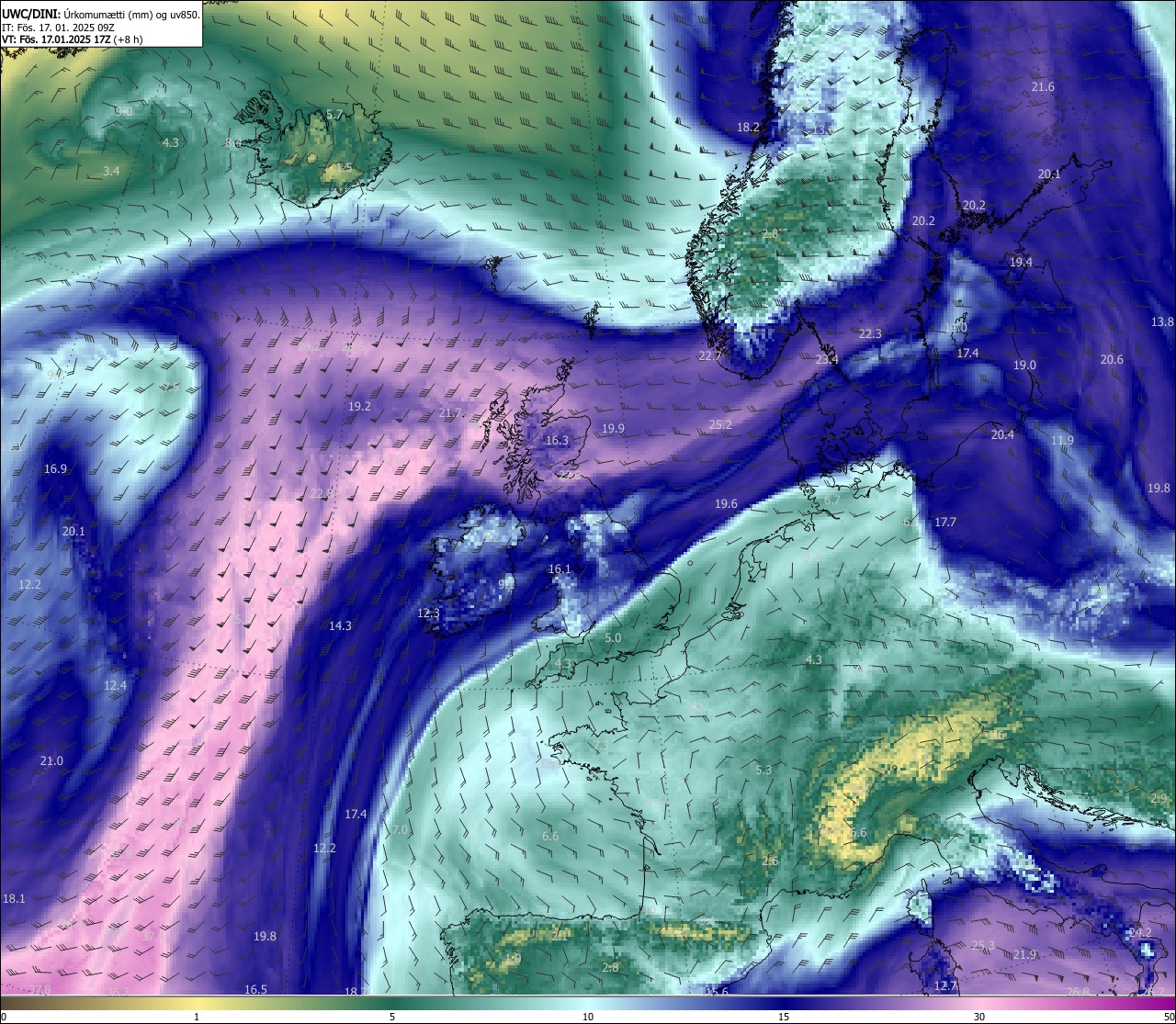Click the value 19.4 over the Baltic
The height and width of the screenshot is (1024, 1176).
tap(1021, 263)
